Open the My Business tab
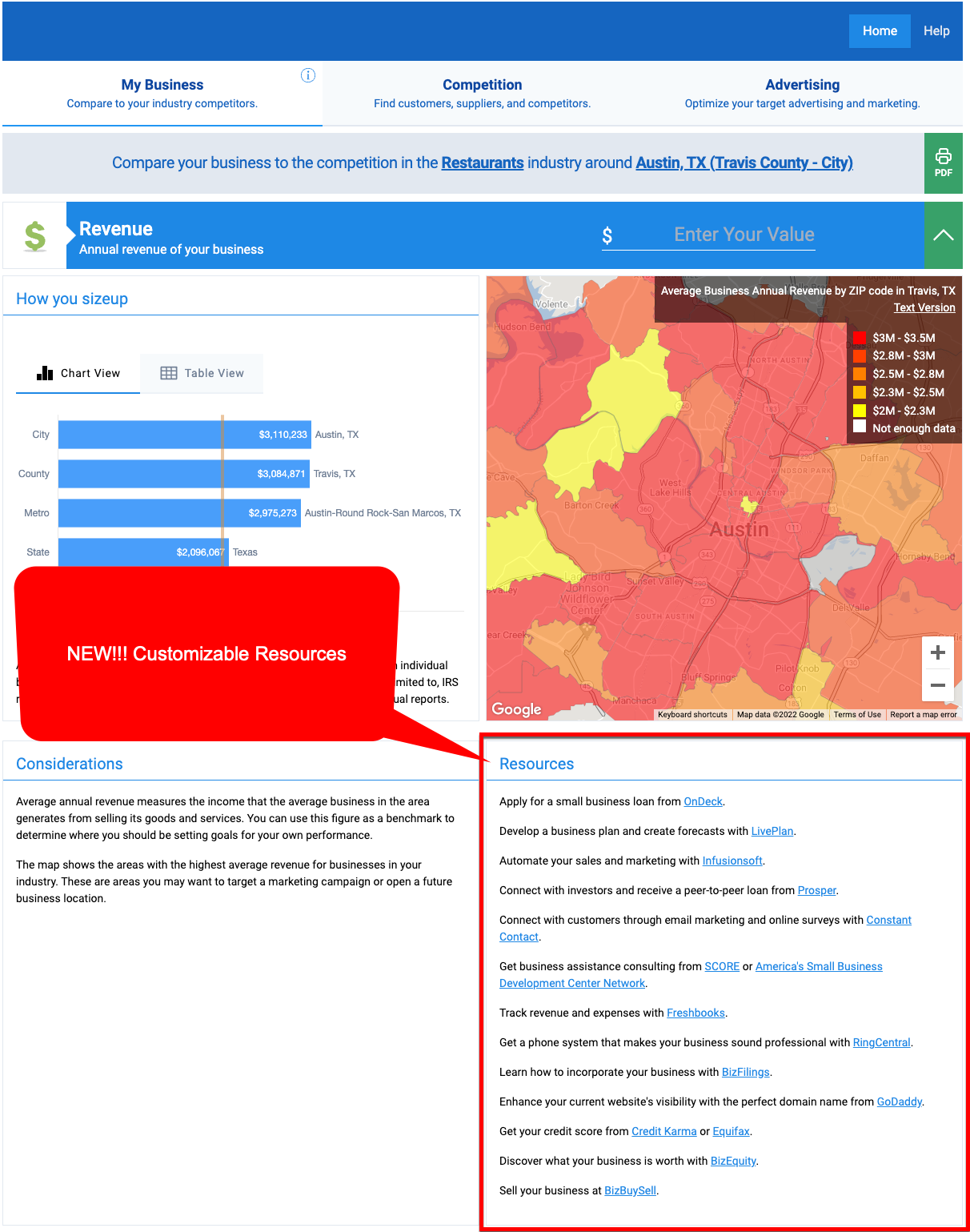The image size is (970, 1232). tap(162, 94)
